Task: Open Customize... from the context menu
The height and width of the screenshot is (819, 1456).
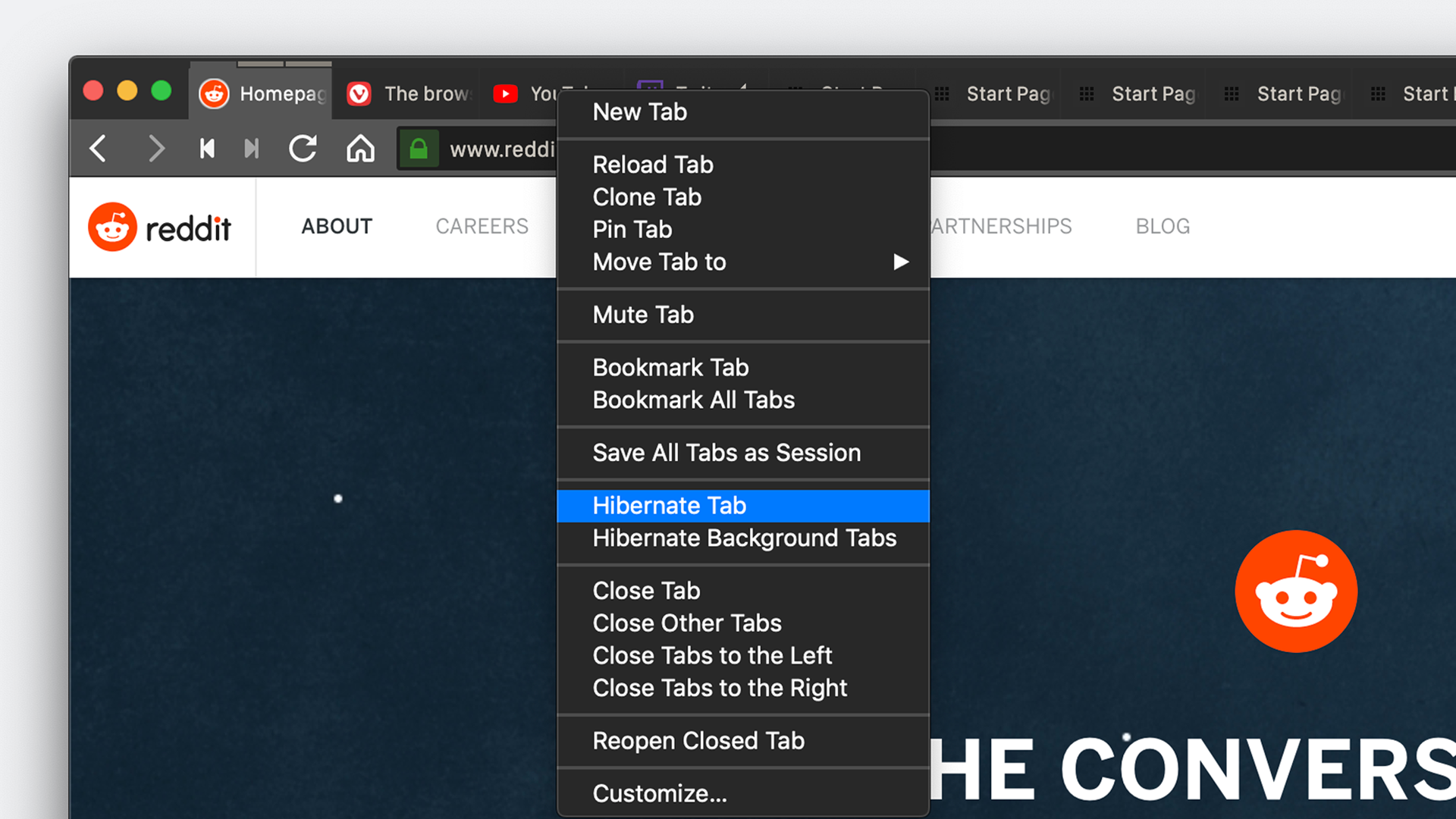Action: pyautogui.click(x=743, y=794)
